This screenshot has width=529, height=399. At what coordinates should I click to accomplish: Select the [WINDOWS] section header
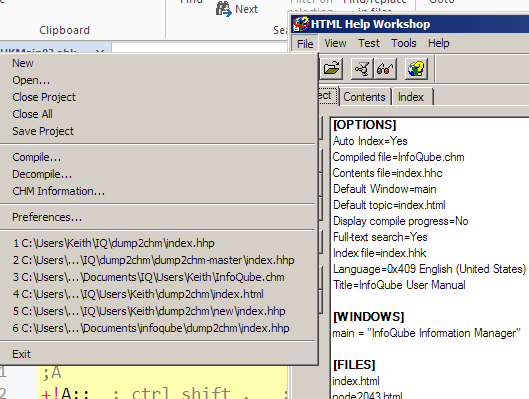[x=369, y=317]
